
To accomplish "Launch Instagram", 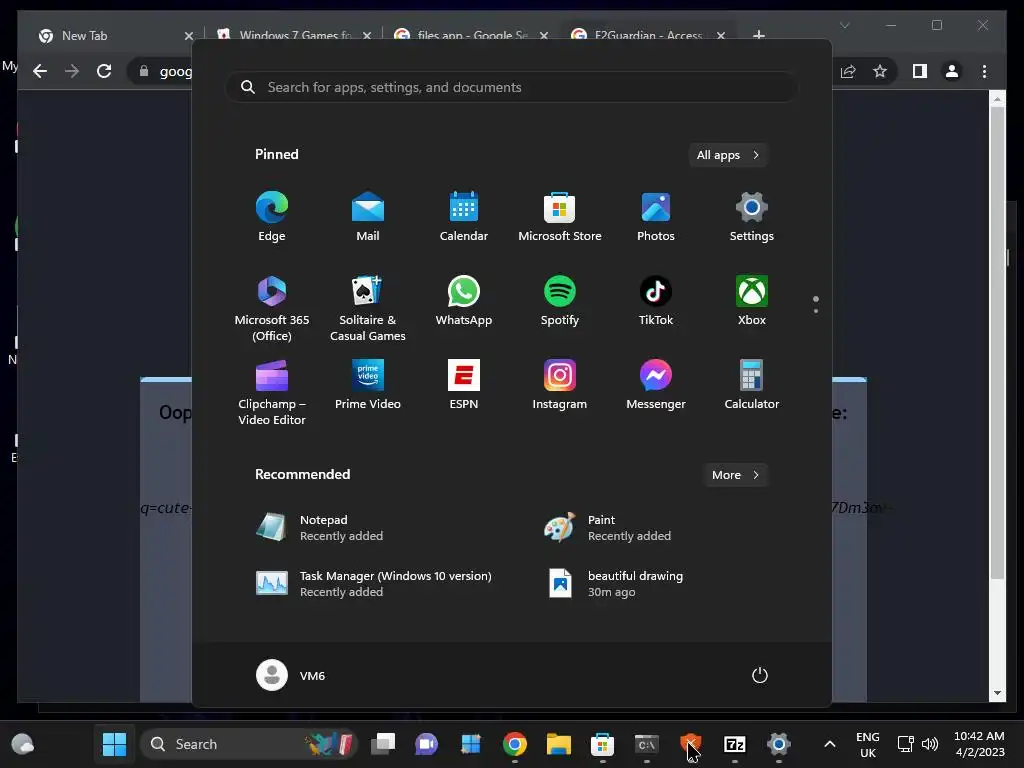I will point(560,385).
